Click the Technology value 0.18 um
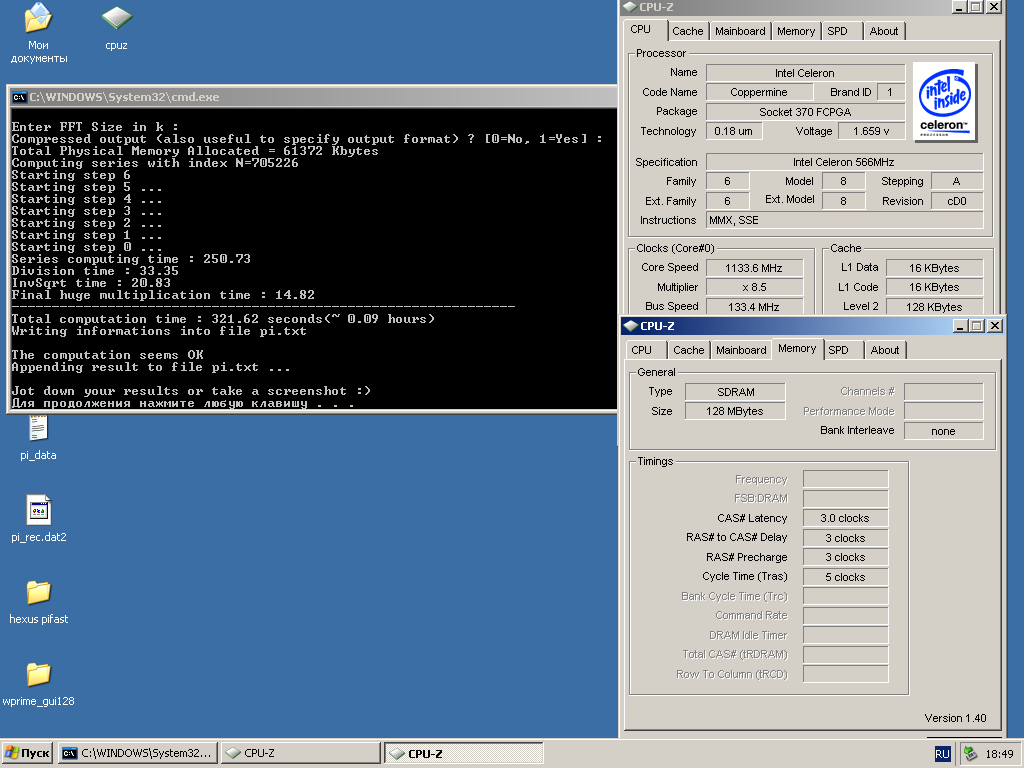The image size is (1024, 768). (733, 131)
